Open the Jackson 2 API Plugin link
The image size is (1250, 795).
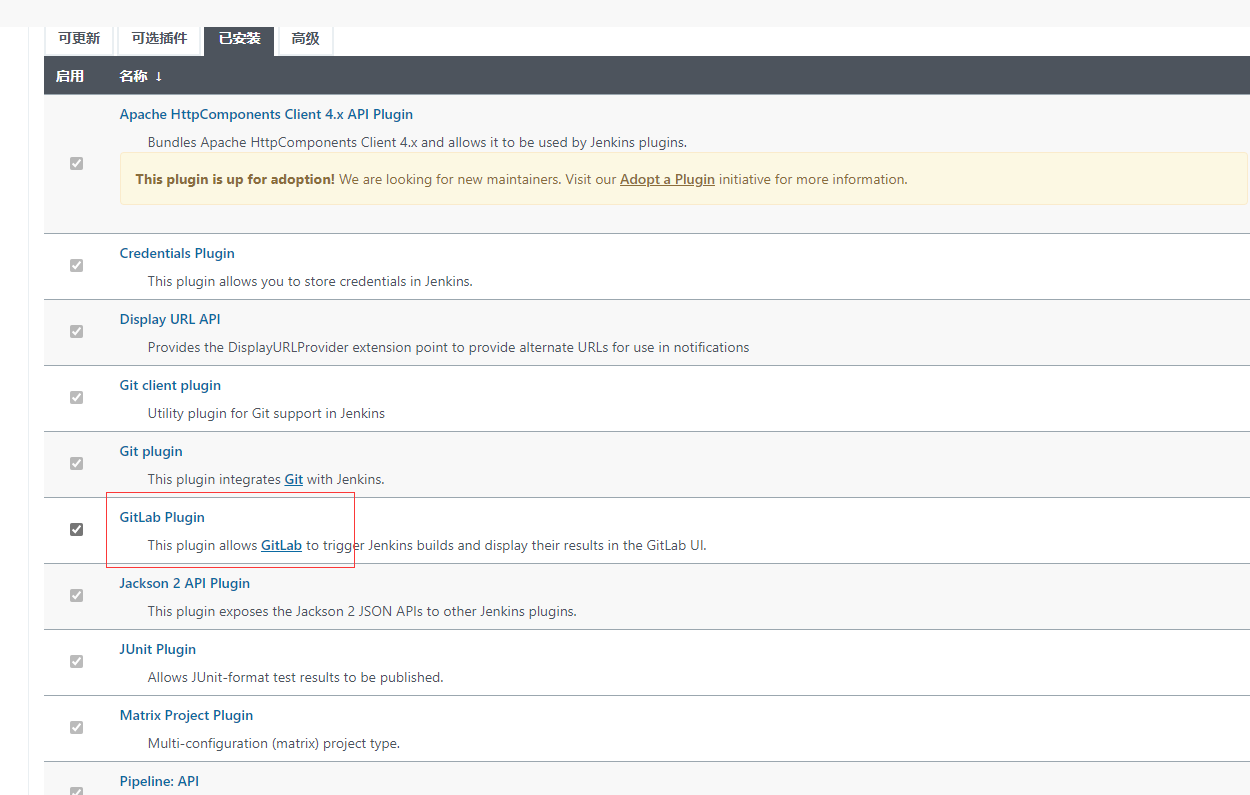tap(185, 583)
